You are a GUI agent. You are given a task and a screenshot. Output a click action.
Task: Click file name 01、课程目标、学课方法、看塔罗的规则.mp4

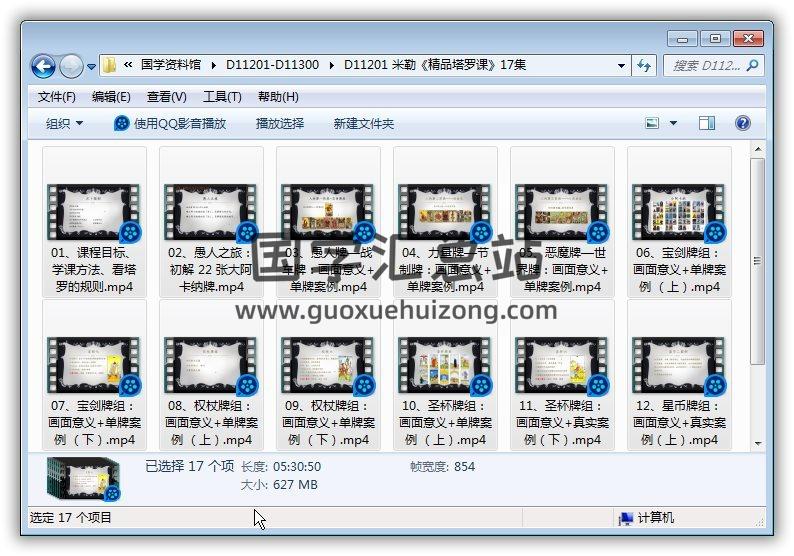click(94, 269)
